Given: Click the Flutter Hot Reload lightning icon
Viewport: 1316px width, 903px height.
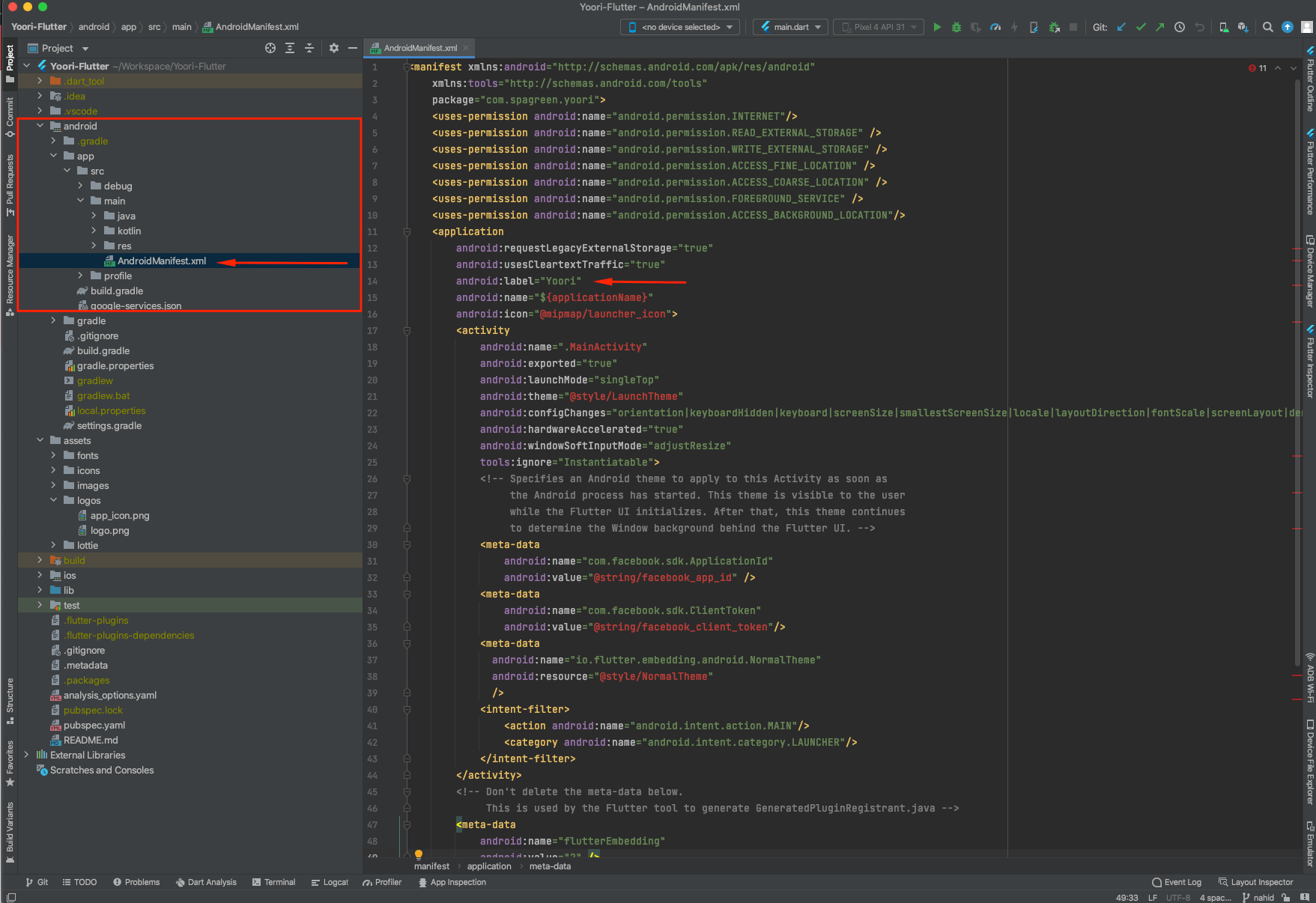Looking at the screenshot, I should (x=1014, y=27).
